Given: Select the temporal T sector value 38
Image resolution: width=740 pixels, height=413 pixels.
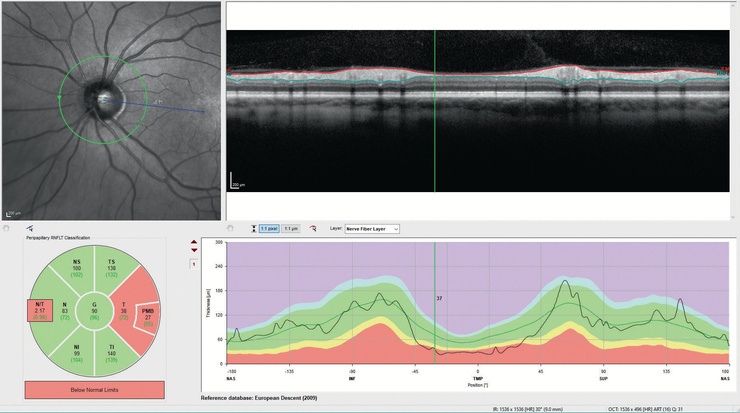Looking at the screenshot, I should point(124,312).
